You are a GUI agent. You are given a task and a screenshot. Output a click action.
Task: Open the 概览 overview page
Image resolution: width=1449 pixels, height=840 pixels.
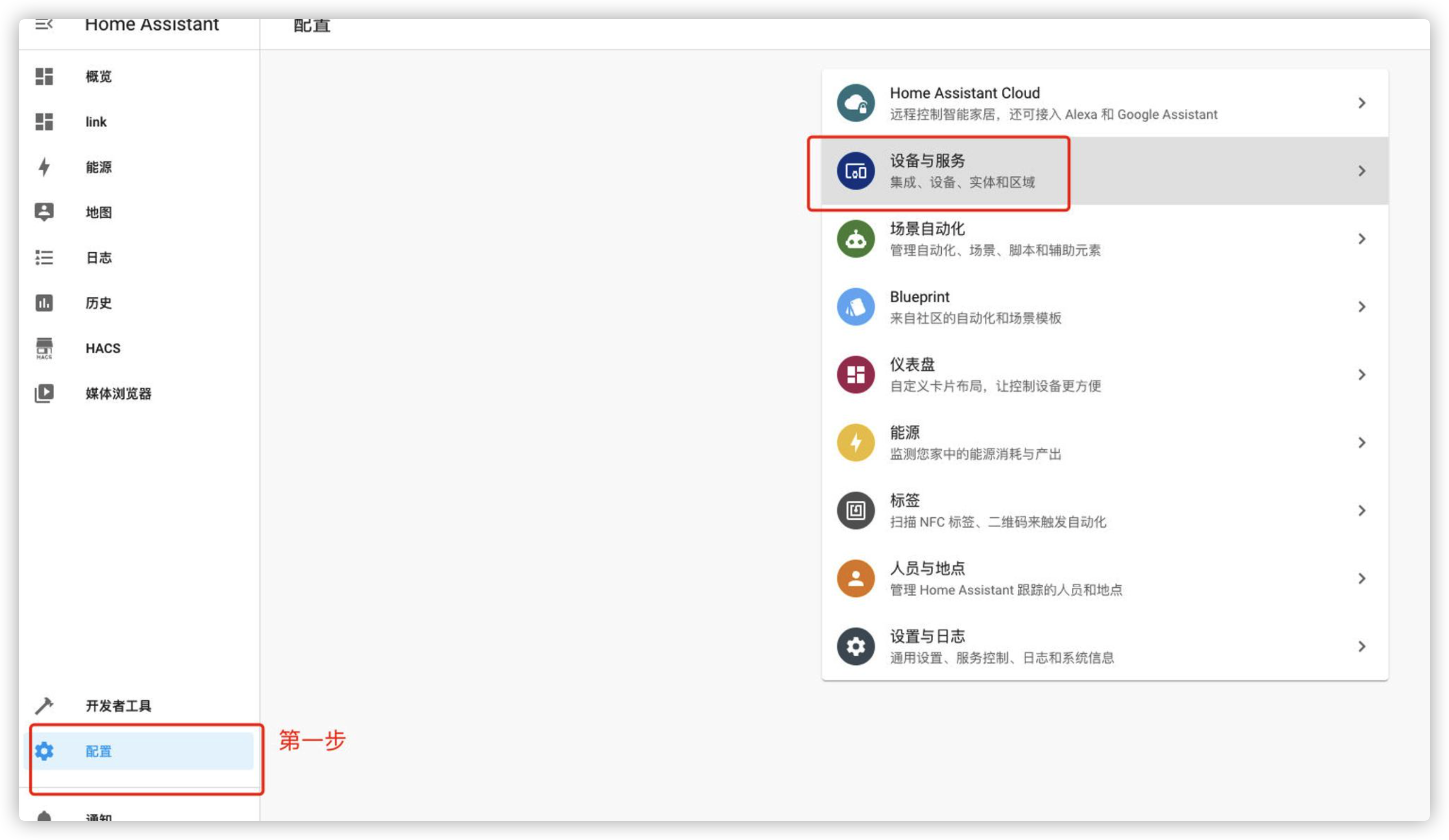click(138, 76)
